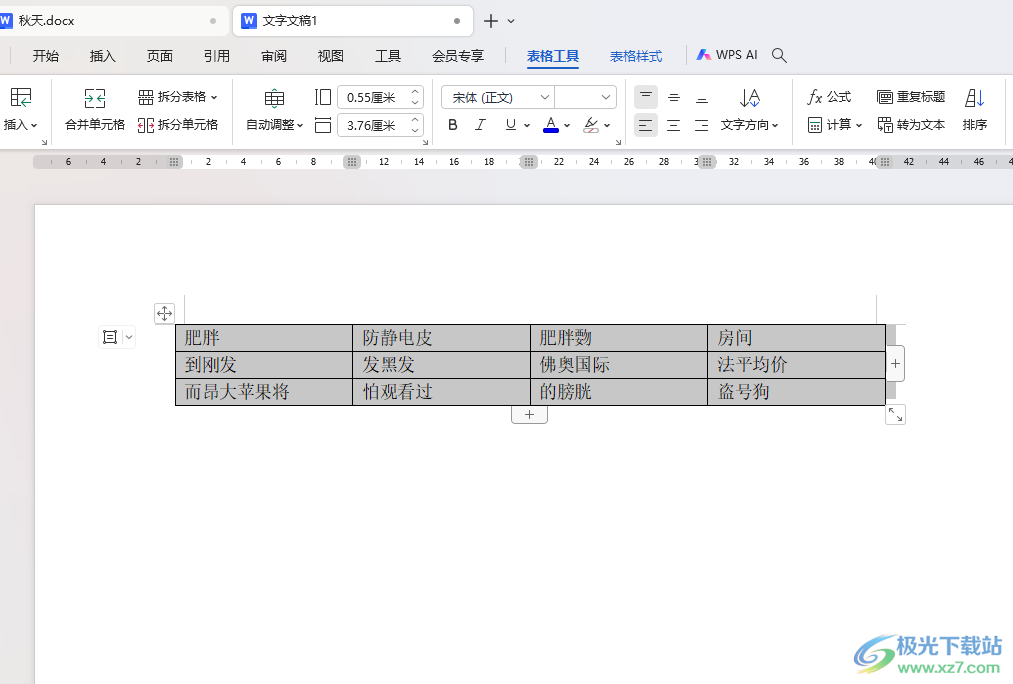
Task: Toggle Underline formatting
Action: [x=510, y=125]
